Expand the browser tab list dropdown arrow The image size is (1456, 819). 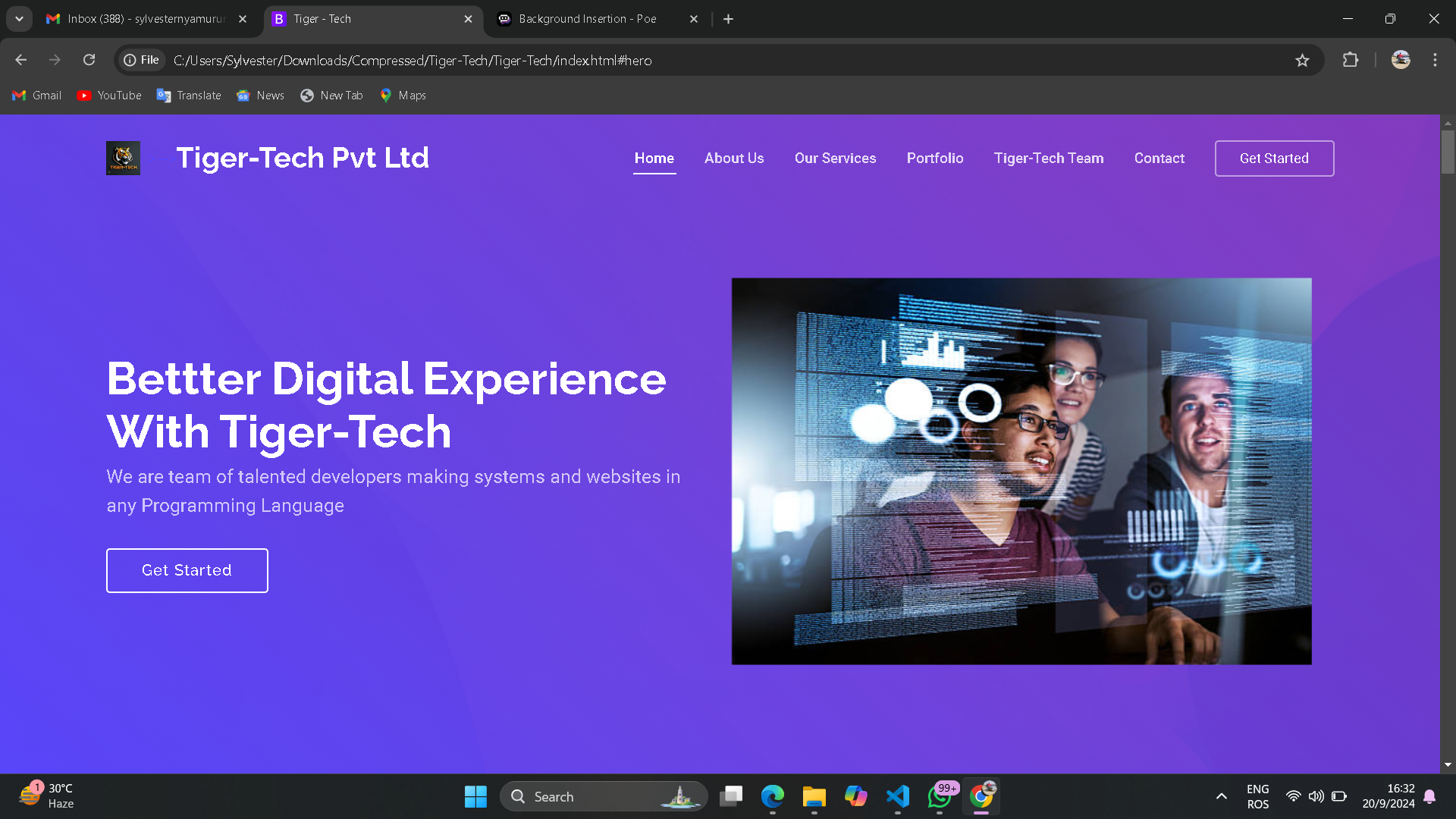pyautogui.click(x=19, y=18)
